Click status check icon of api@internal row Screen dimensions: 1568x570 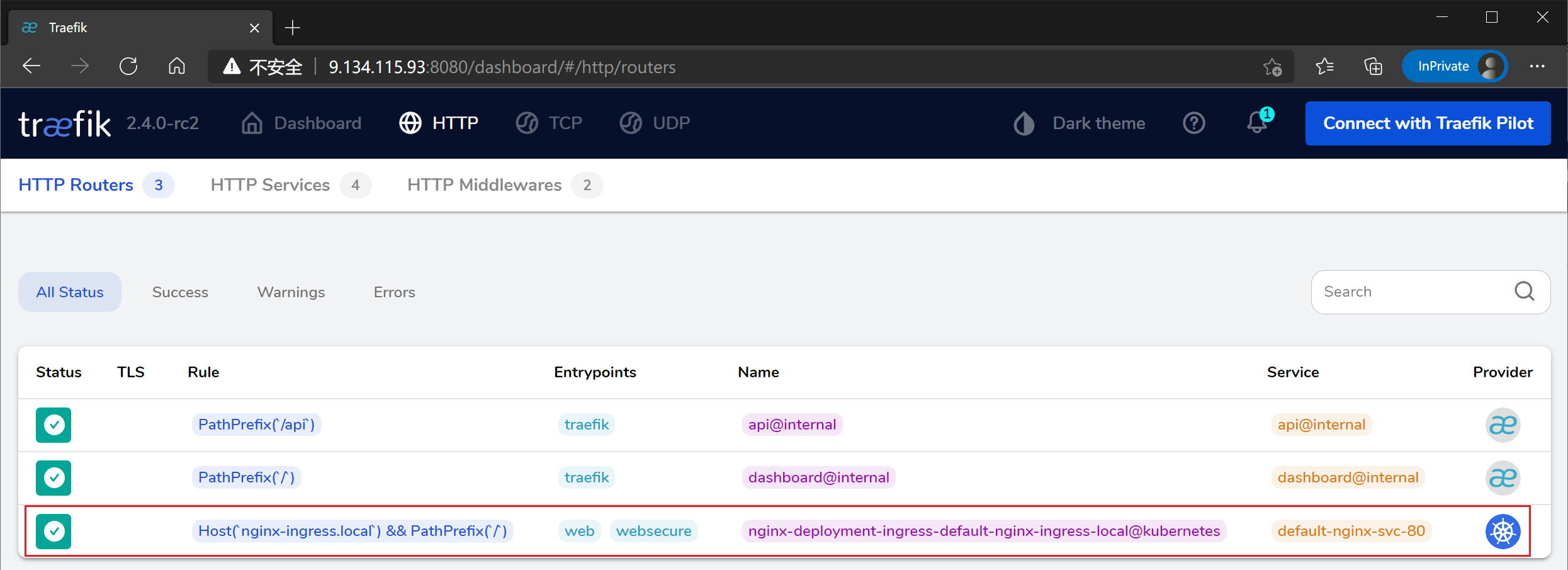(54, 425)
